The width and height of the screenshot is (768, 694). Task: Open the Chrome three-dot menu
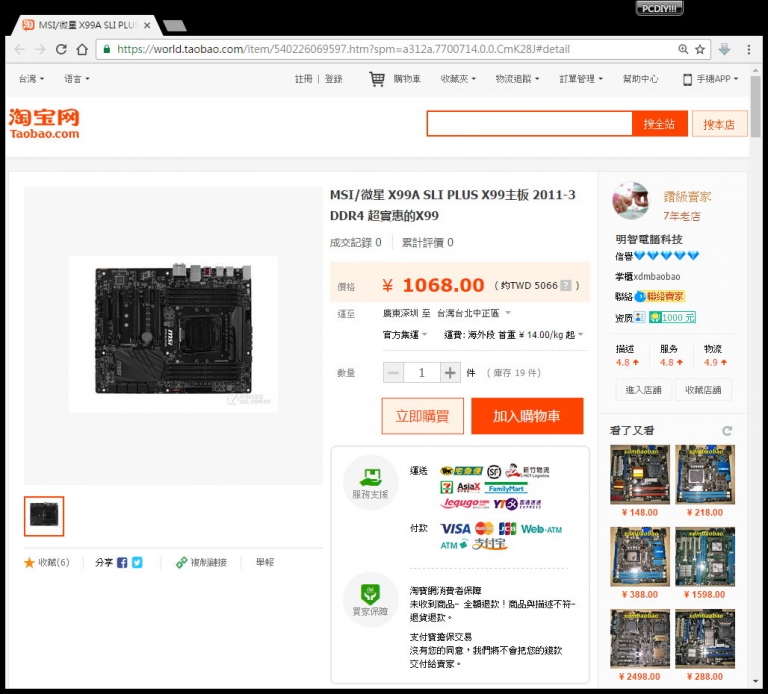point(748,49)
